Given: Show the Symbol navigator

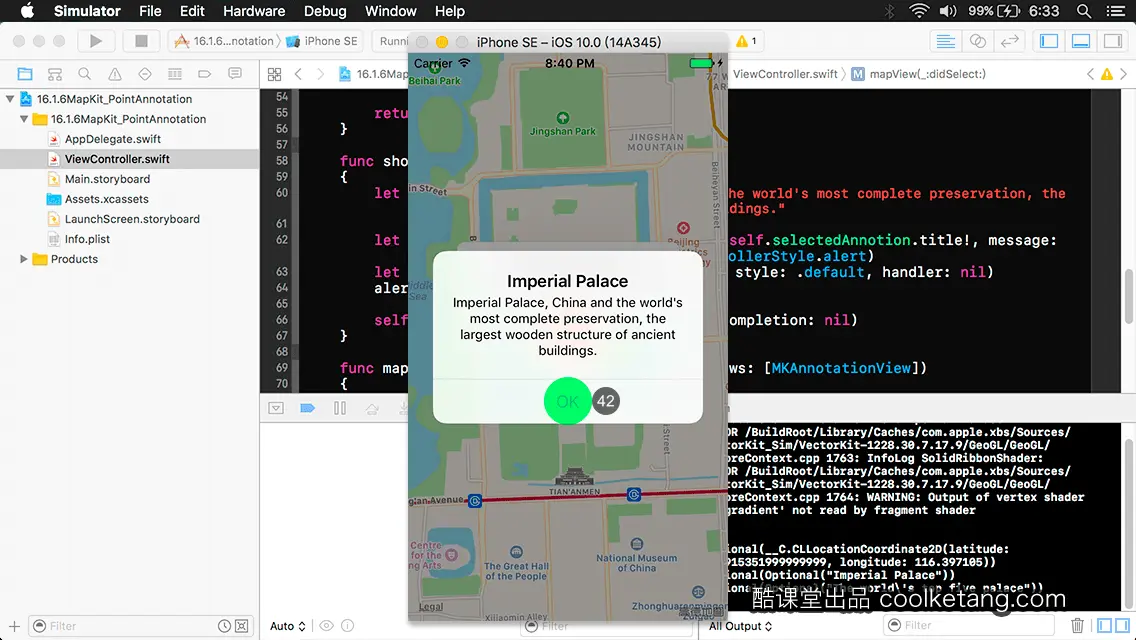Looking at the screenshot, I should coord(54,74).
